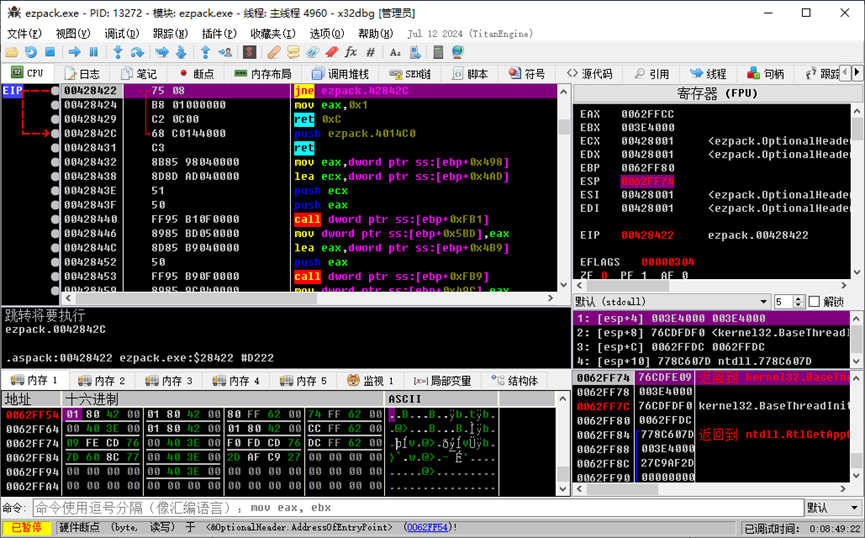Viewport: 865px width, 538px height.
Task: Start trace into from the toolbar
Action: click(x=162, y=52)
